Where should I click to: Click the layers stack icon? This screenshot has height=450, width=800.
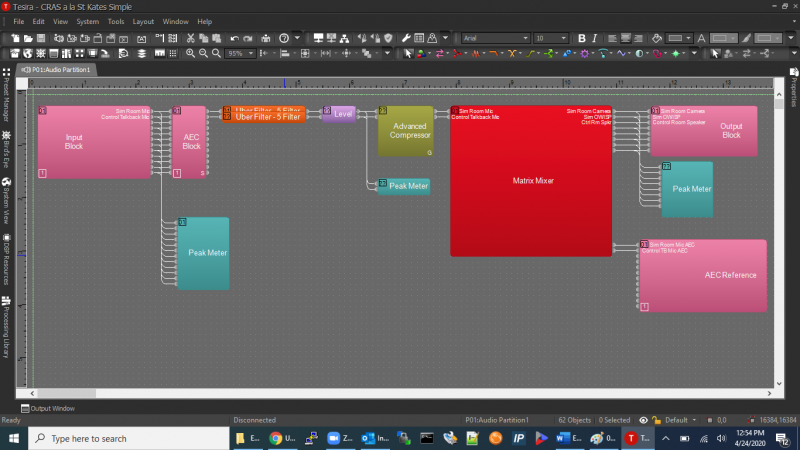141,53
